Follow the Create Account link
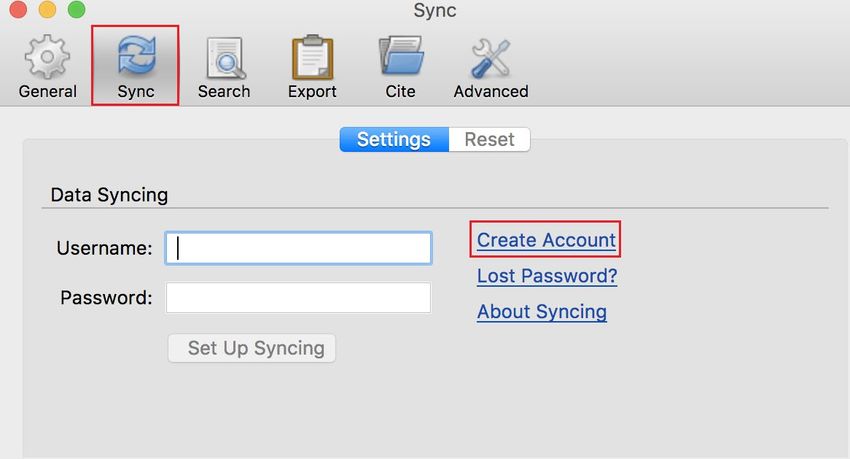Viewport: 850px width, 459px height. pyautogui.click(x=546, y=240)
